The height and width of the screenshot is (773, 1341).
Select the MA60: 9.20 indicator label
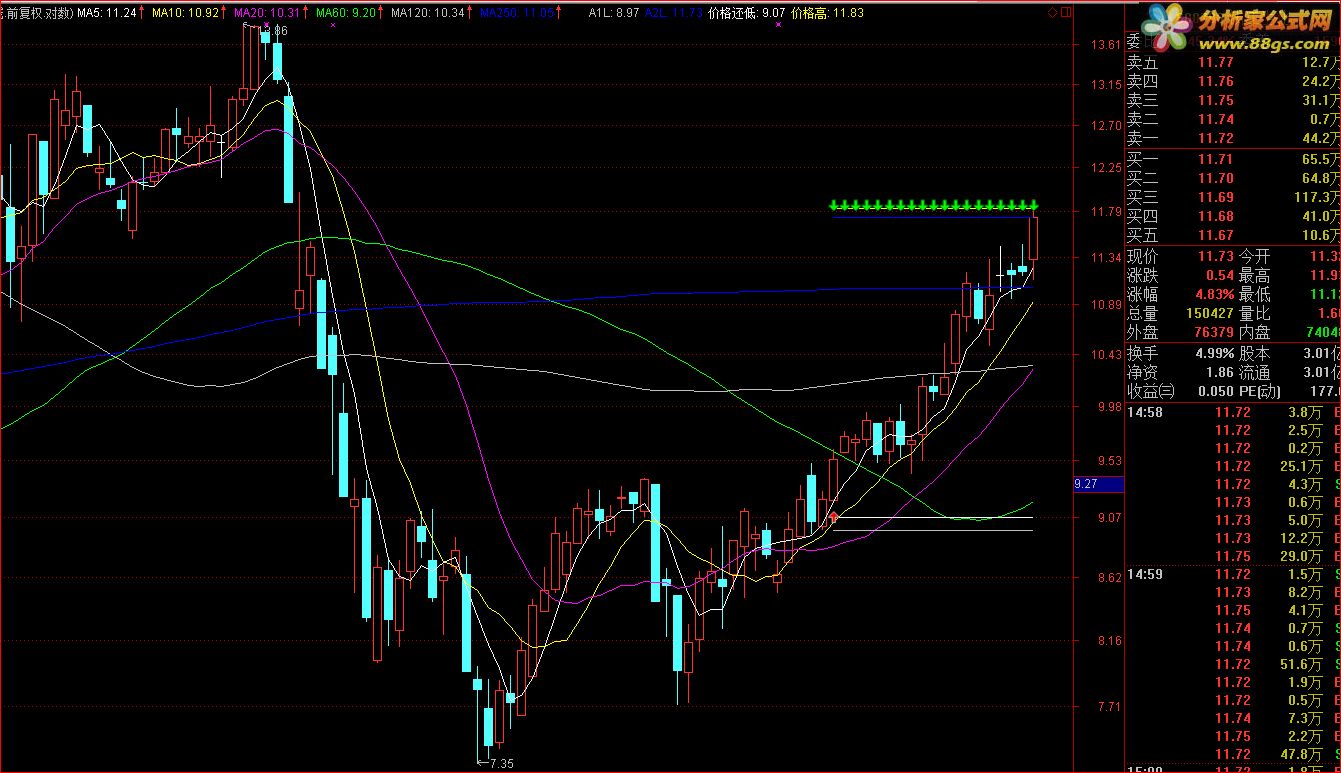tap(345, 13)
